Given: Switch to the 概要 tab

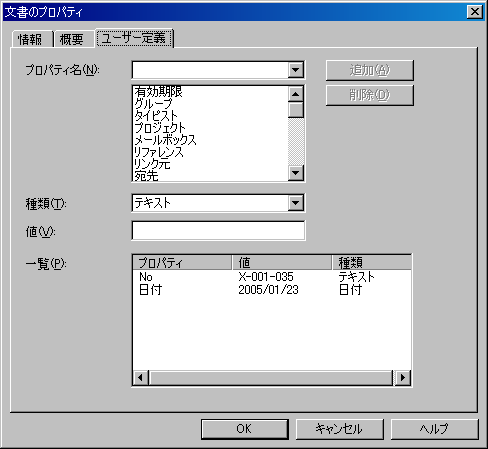Looking at the screenshot, I should 73,39.
